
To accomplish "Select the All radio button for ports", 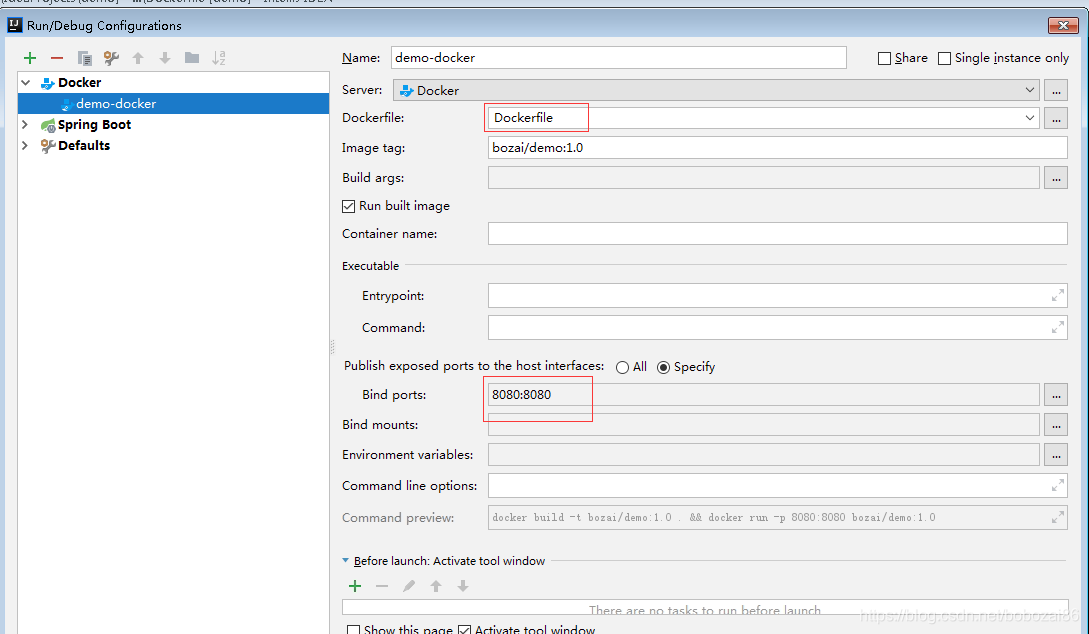I will (623, 367).
